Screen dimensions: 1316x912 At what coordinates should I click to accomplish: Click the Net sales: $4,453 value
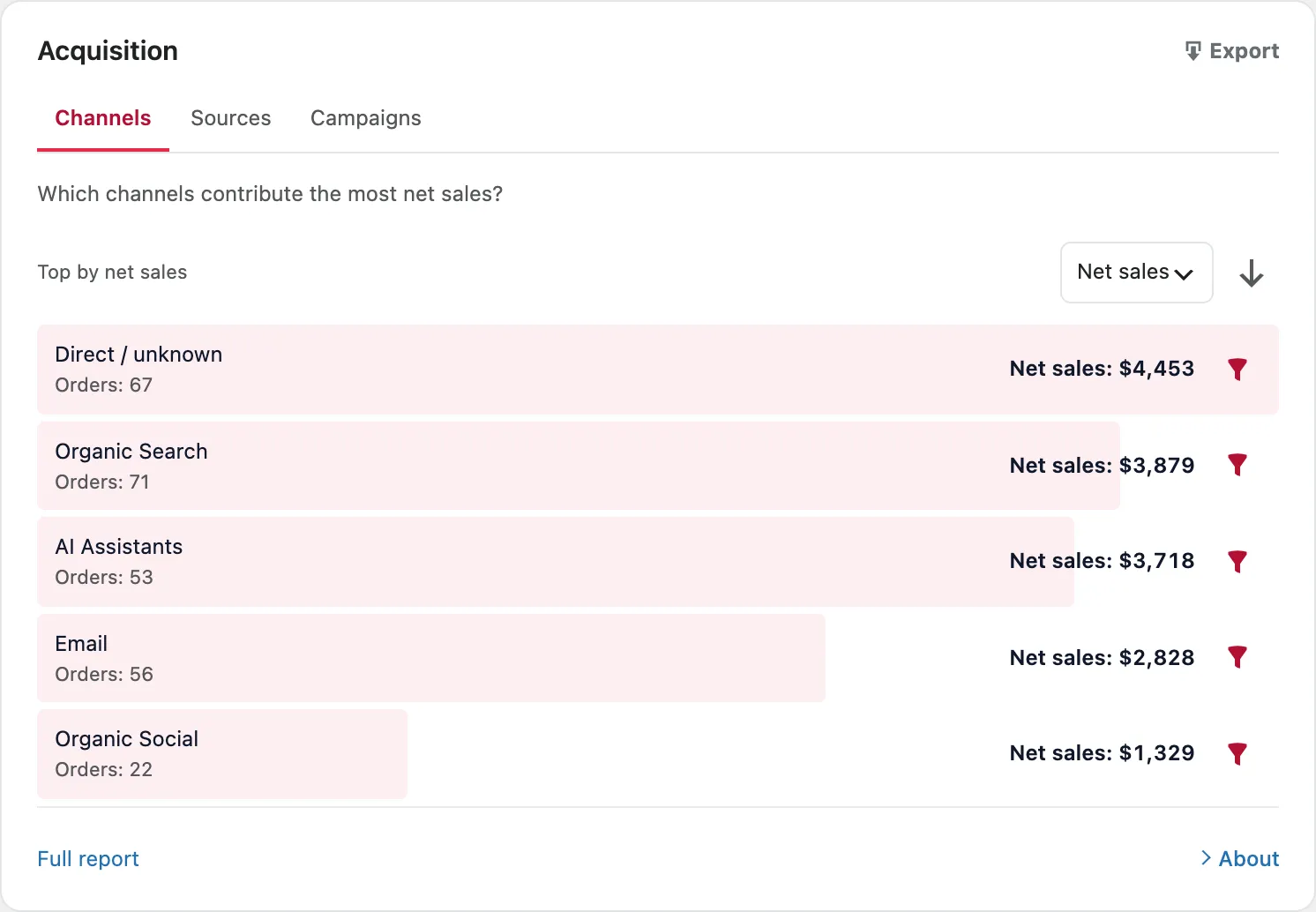[x=1102, y=368]
